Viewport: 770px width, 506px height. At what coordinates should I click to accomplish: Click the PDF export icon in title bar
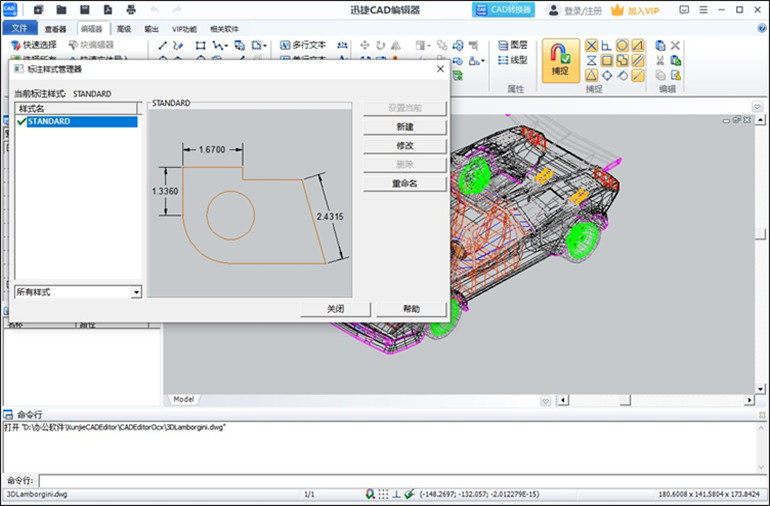point(108,10)
